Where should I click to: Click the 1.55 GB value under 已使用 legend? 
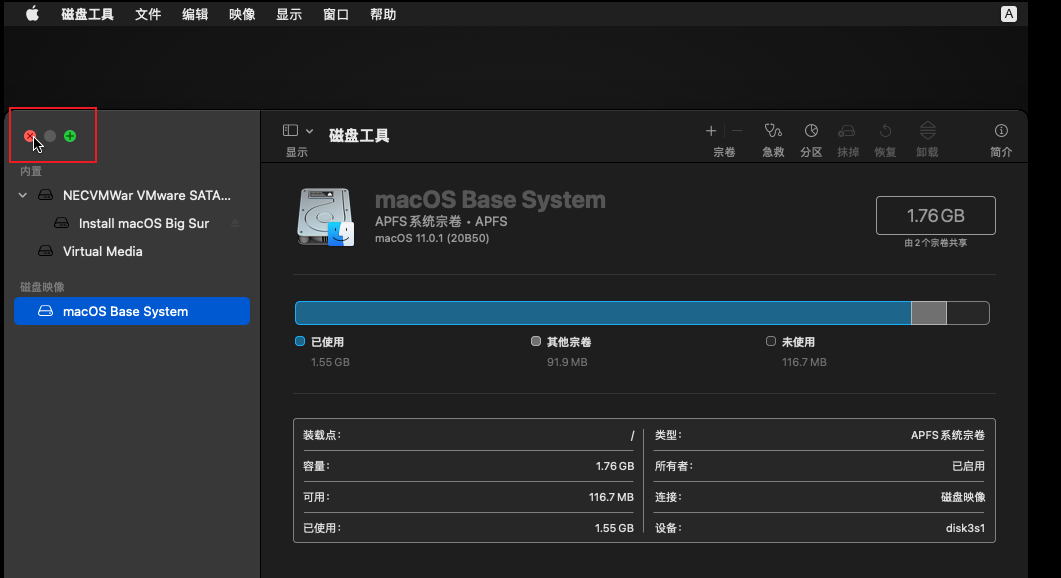[x=330, y=362]
